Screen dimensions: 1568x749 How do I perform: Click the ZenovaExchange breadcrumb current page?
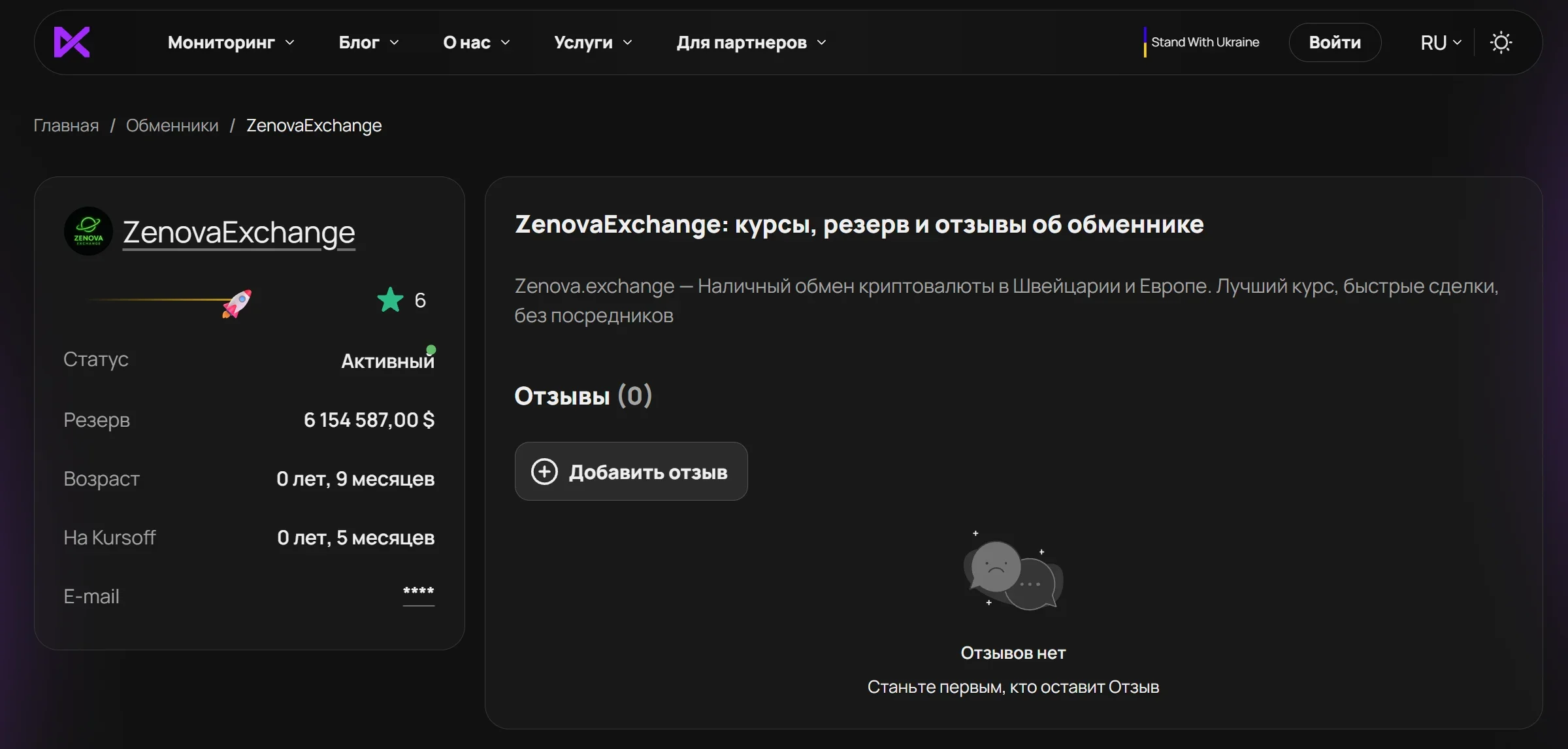click(314, 125)
